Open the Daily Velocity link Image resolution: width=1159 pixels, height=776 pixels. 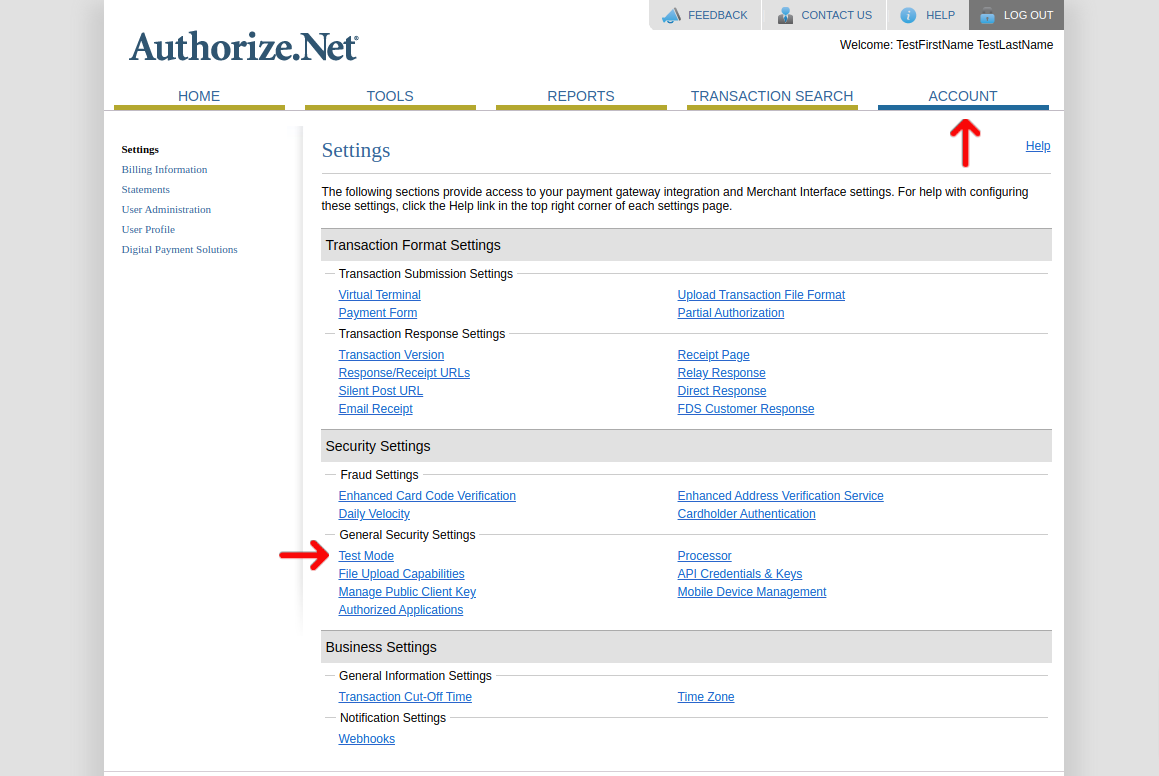point(374,514)
